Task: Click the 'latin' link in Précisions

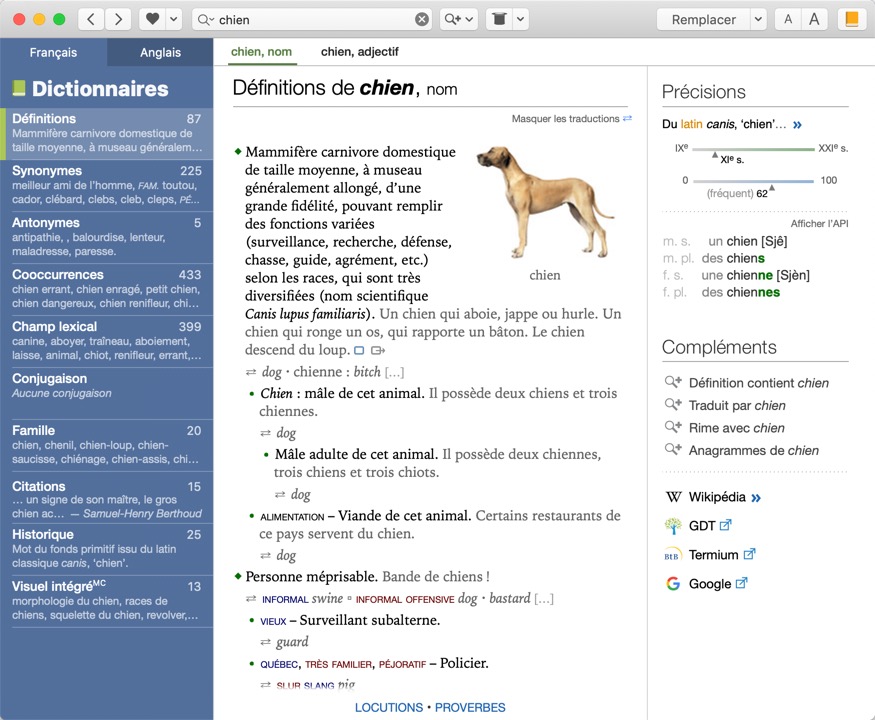Action: coord(691,124)
